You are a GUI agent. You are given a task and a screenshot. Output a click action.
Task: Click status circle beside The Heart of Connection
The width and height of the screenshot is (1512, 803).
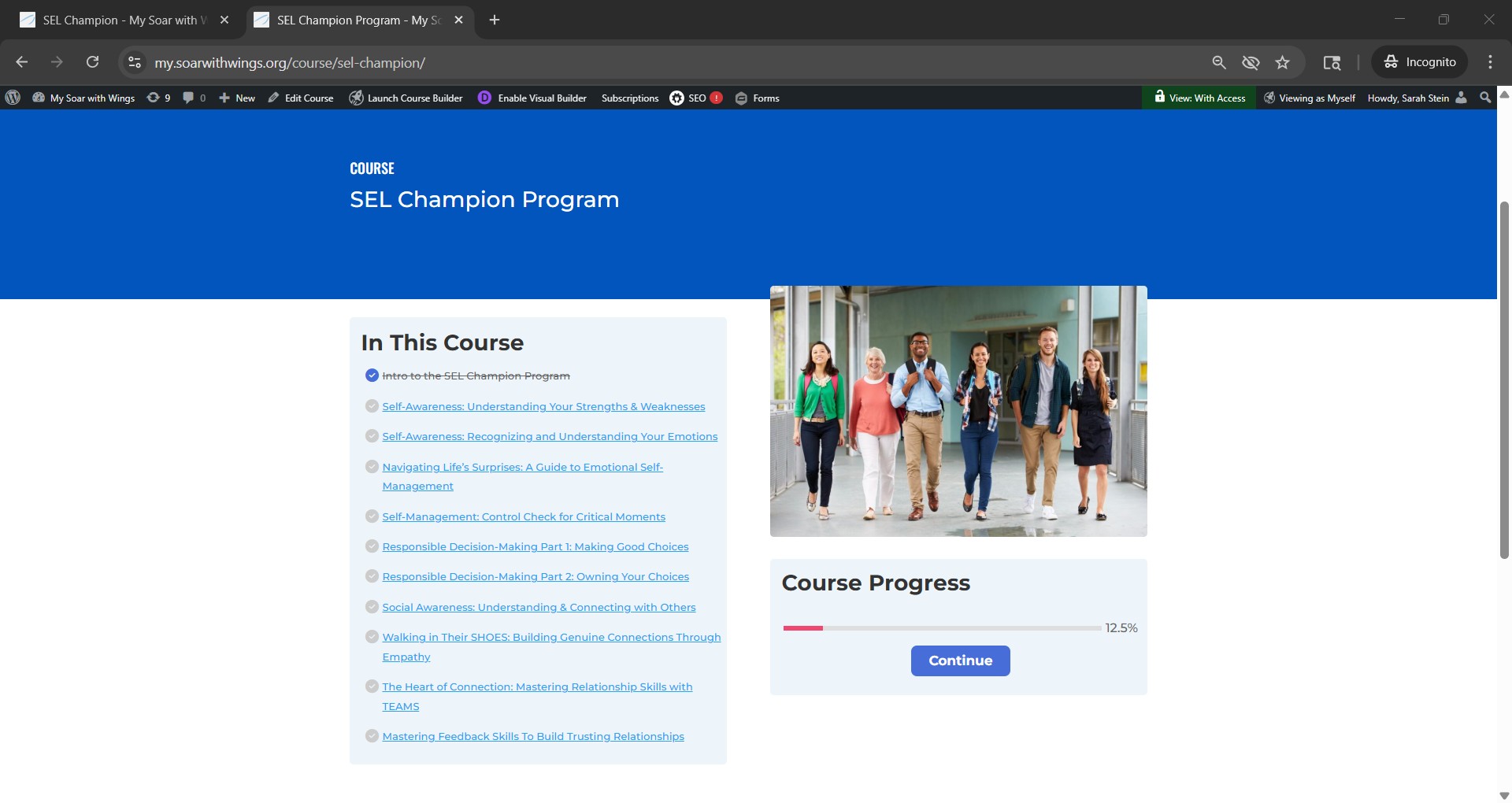(x=372, y=686)
